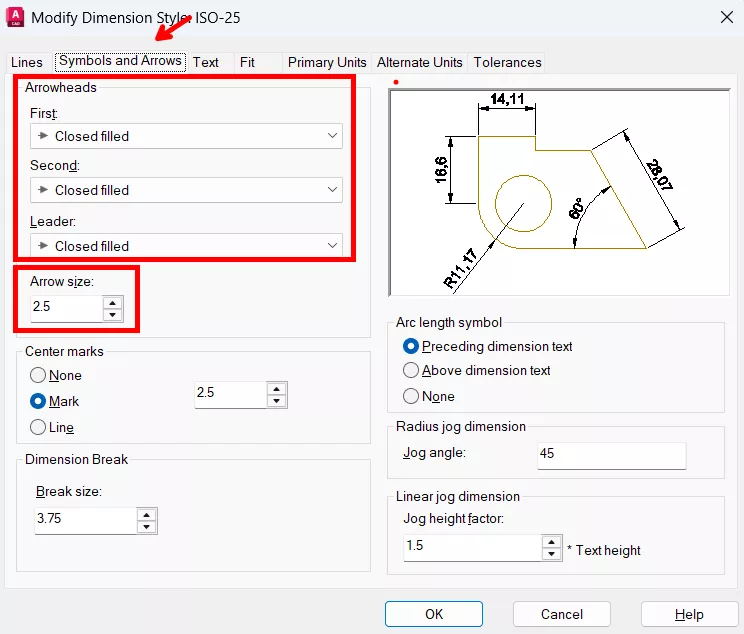Set Arc length symbol to None
Screen dimensions: 744x634
tap(411, 397)
